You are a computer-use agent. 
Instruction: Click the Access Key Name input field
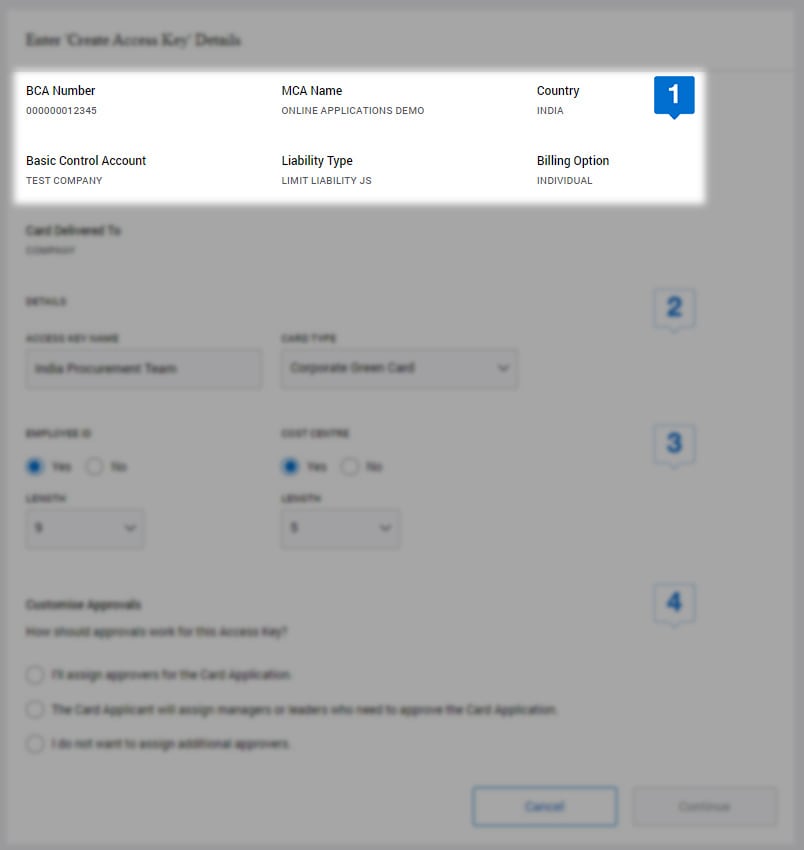(x=143, y=368)
